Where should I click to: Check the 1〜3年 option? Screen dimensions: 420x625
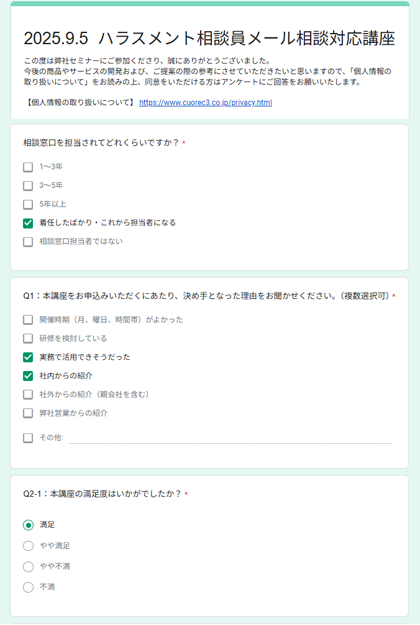[x=28, y=167]
